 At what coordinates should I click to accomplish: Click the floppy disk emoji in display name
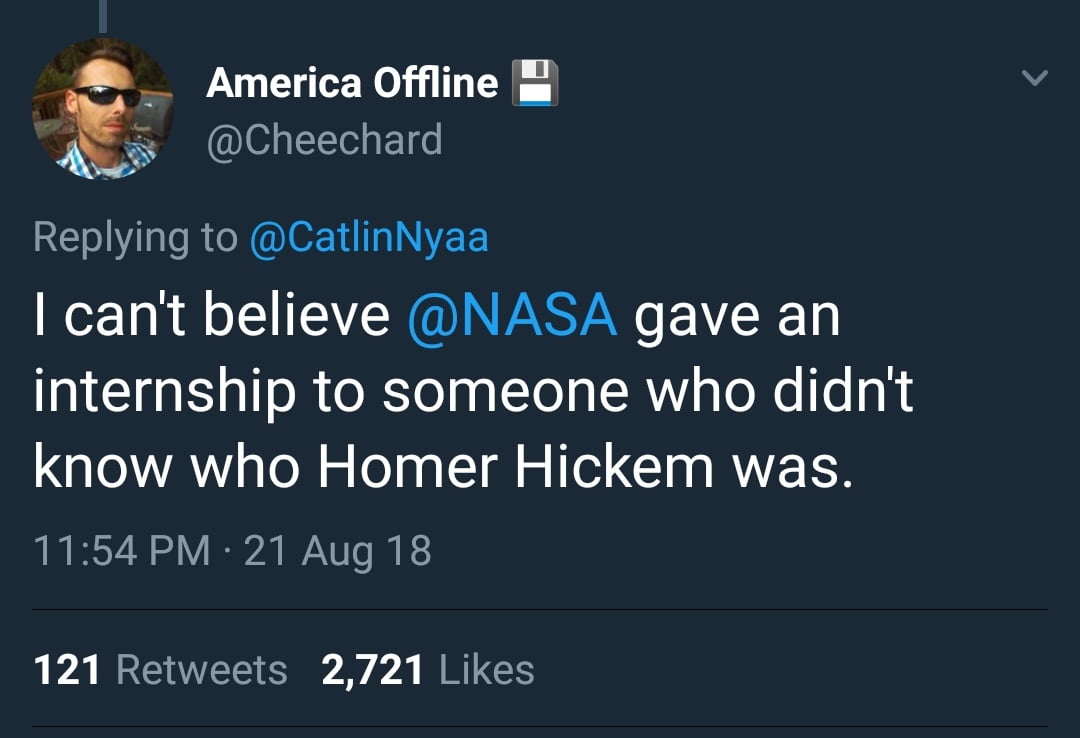pos(536,82)
